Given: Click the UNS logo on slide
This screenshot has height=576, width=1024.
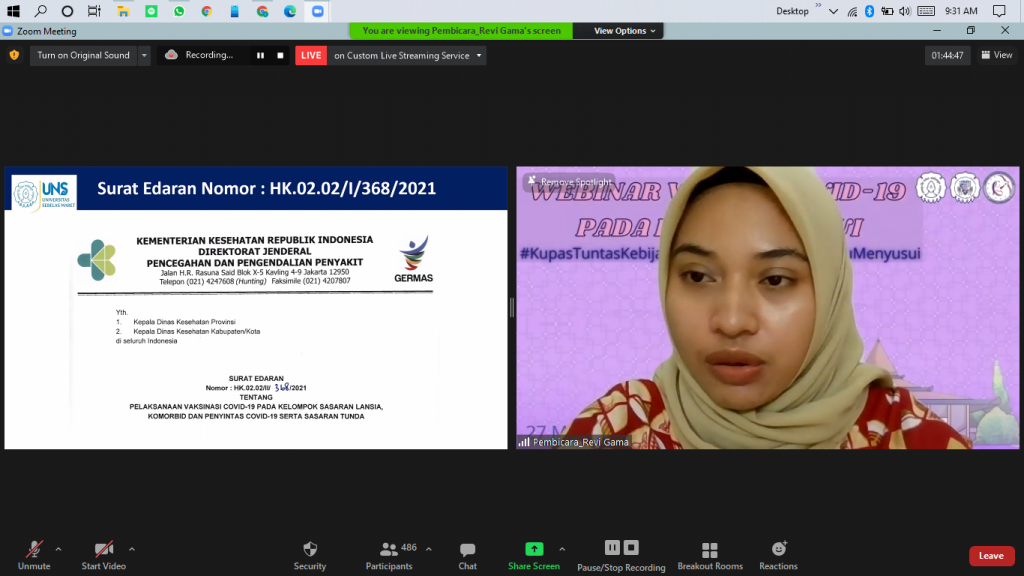Looking at the screenshot, I should tap(44, 193).
